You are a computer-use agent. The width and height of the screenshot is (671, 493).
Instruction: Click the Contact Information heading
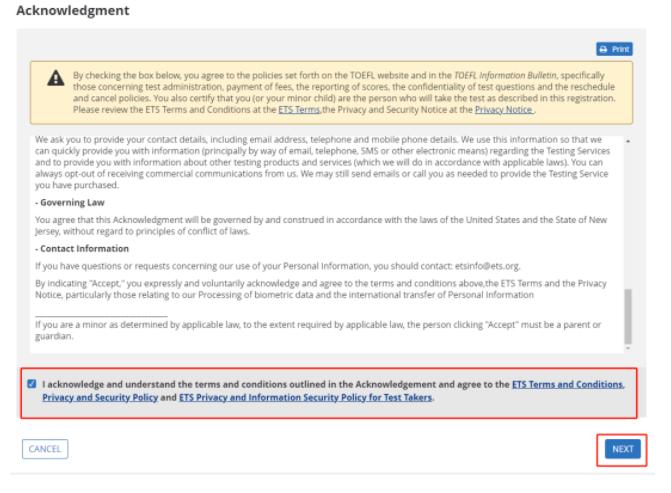[82, 249]
